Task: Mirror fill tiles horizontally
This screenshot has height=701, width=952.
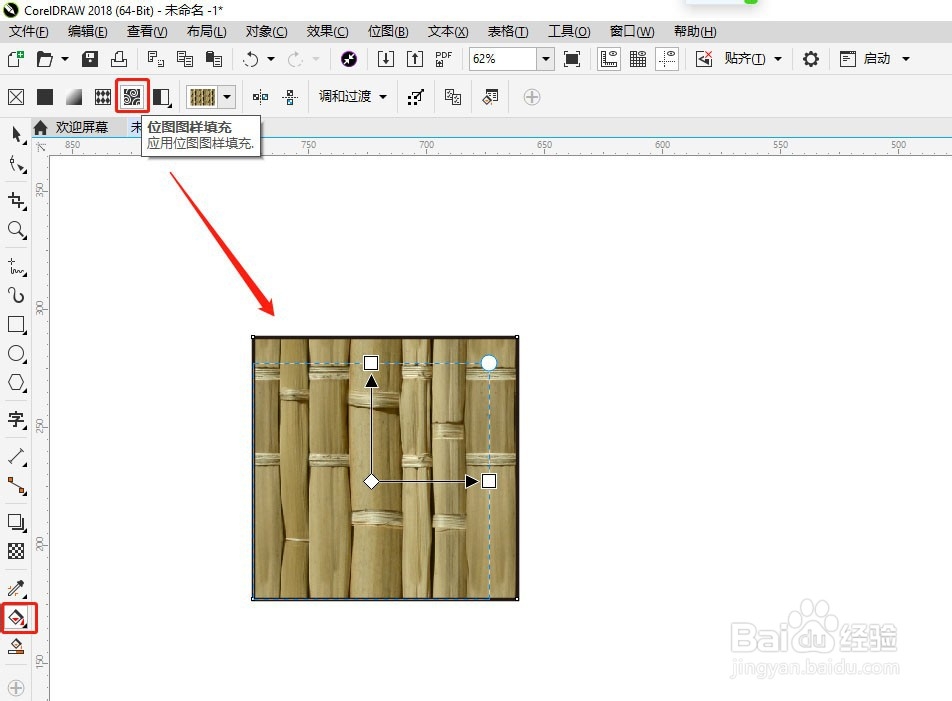Action: [x=260, y=97]
